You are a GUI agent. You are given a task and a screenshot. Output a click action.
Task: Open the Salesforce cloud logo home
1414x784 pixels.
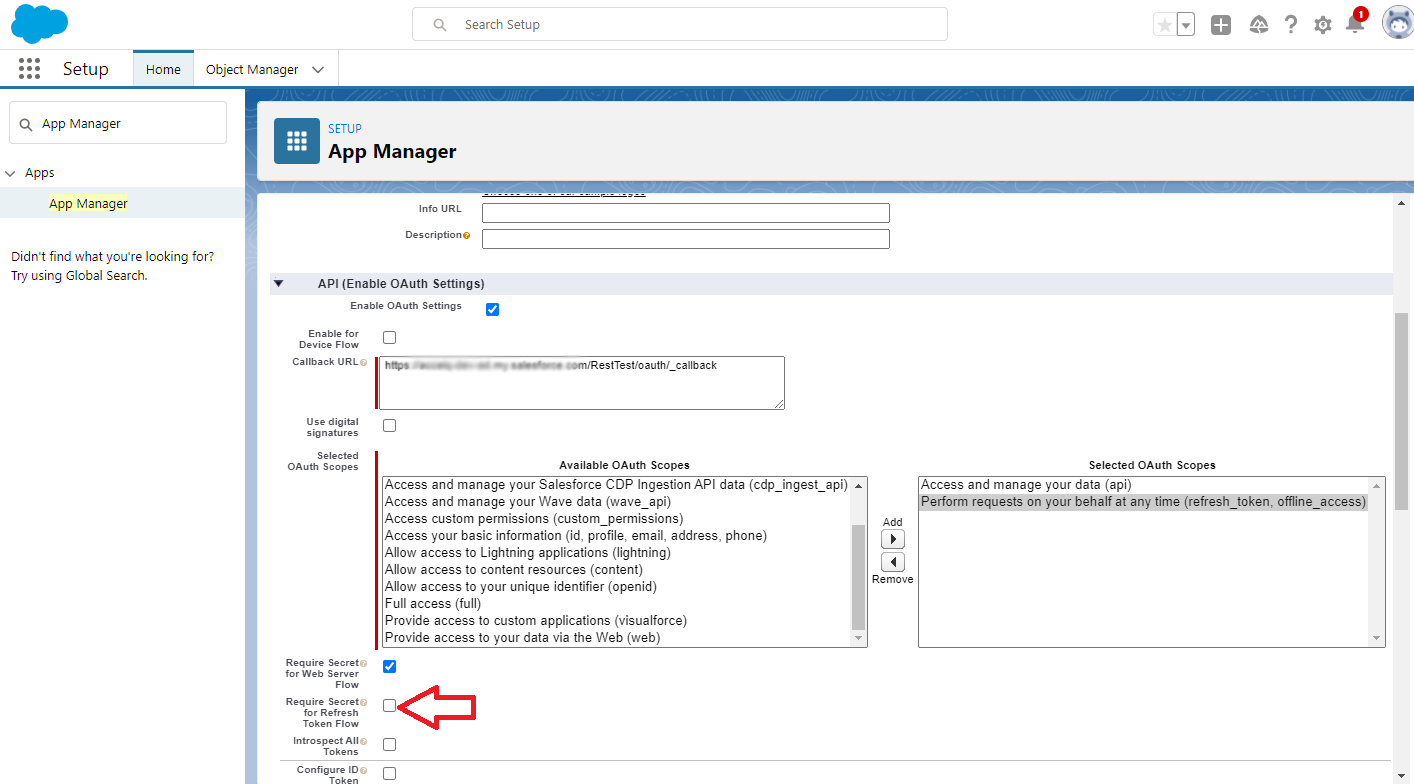click(x=40, y=24)
